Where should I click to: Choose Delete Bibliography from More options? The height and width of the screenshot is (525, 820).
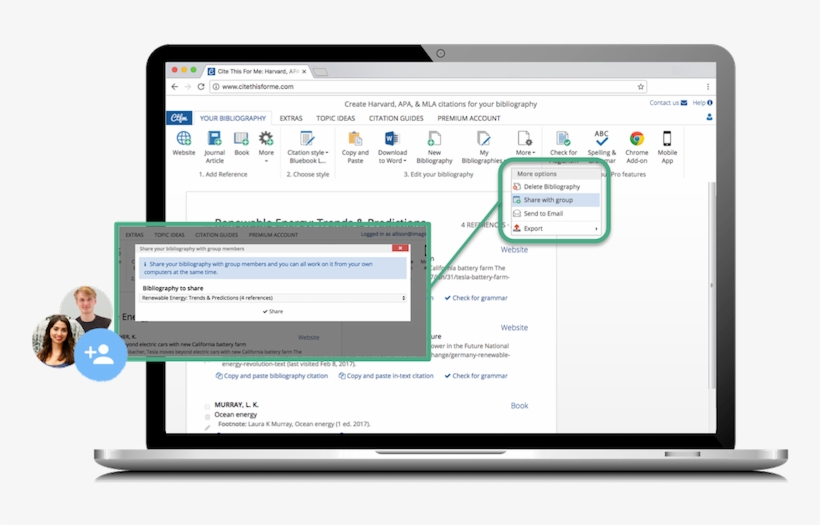555,187
